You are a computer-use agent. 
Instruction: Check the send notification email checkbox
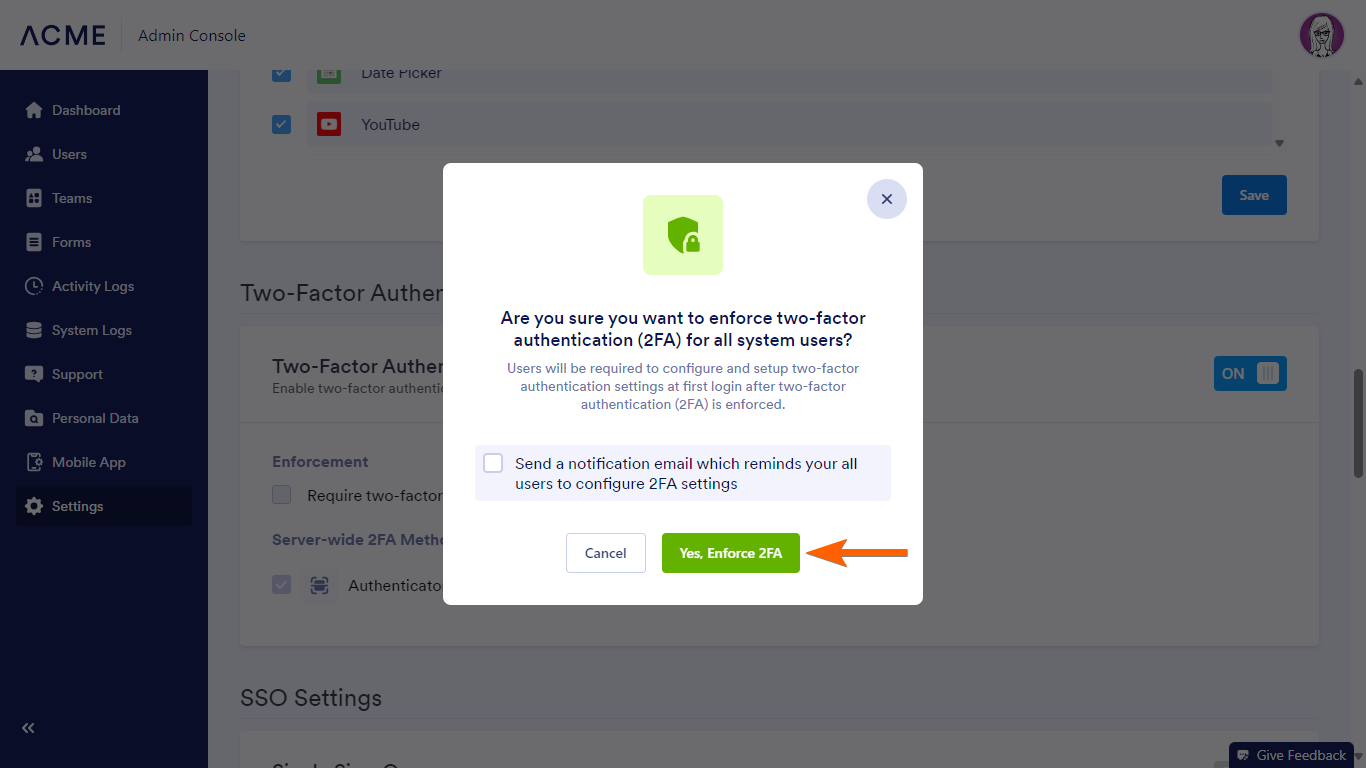pos(493,463)
